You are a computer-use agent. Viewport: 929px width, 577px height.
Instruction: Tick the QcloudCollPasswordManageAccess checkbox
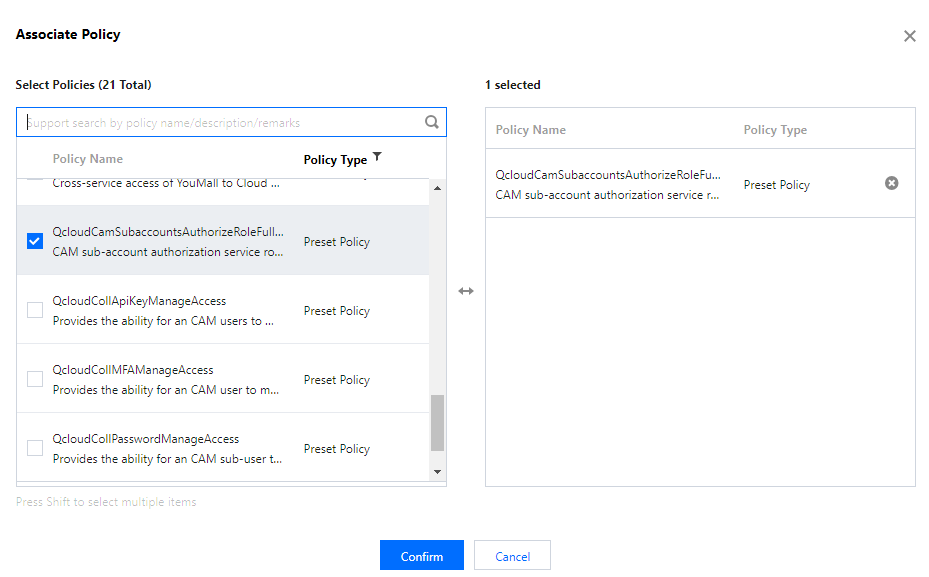35,448
